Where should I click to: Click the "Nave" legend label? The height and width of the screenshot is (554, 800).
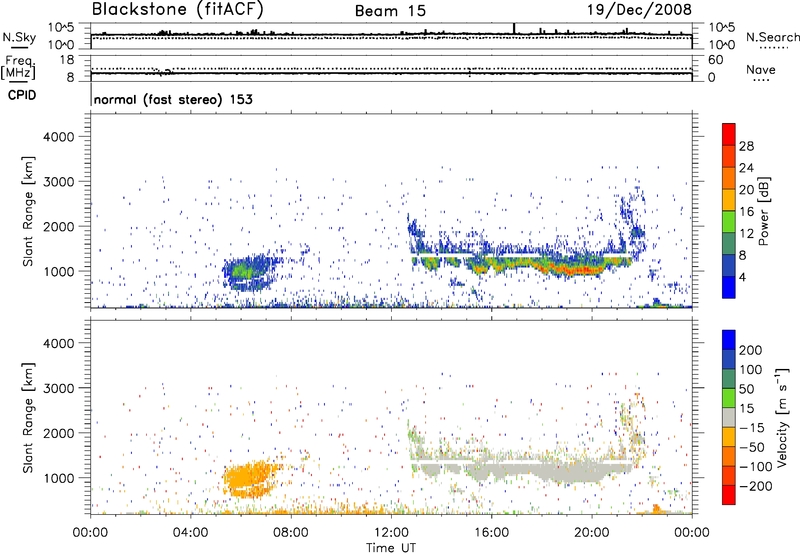[761, 70]
